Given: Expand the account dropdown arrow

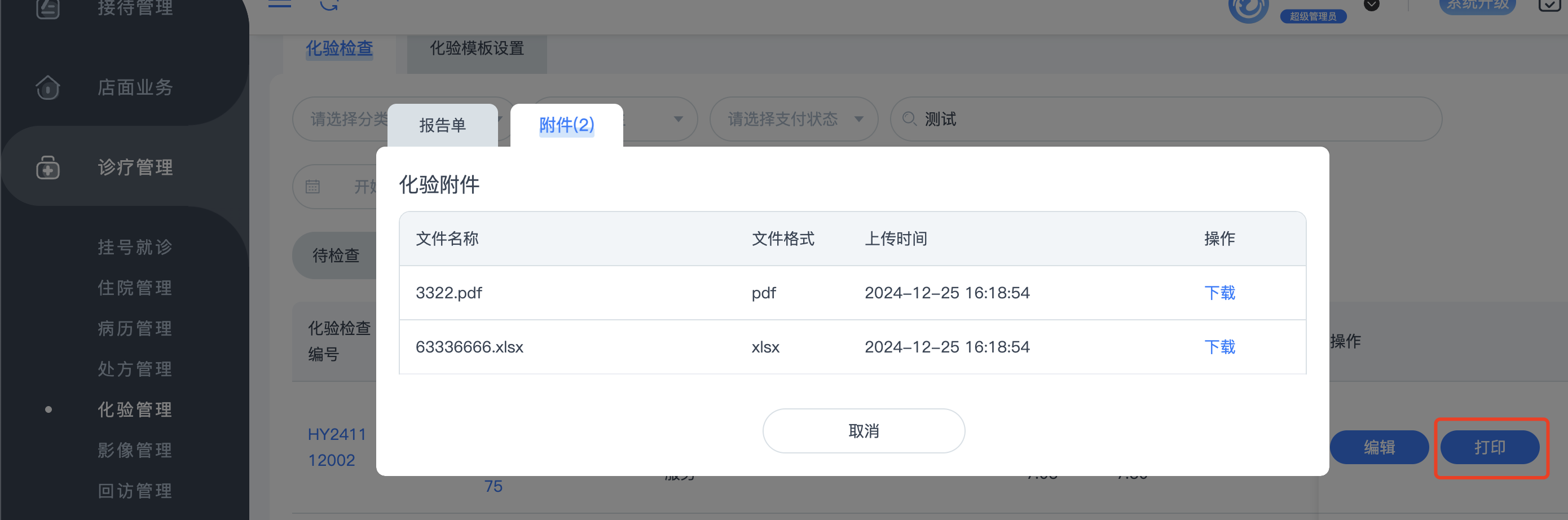Looking at the screenshot, I should (x=1371, y=5).
